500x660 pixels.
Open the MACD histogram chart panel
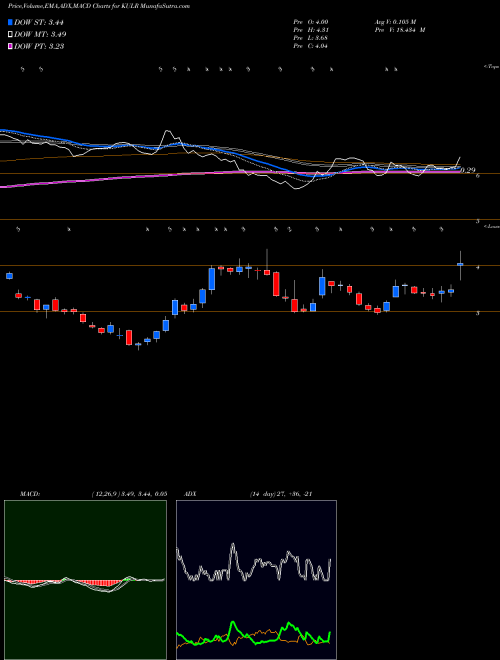(x=85, y=580)
